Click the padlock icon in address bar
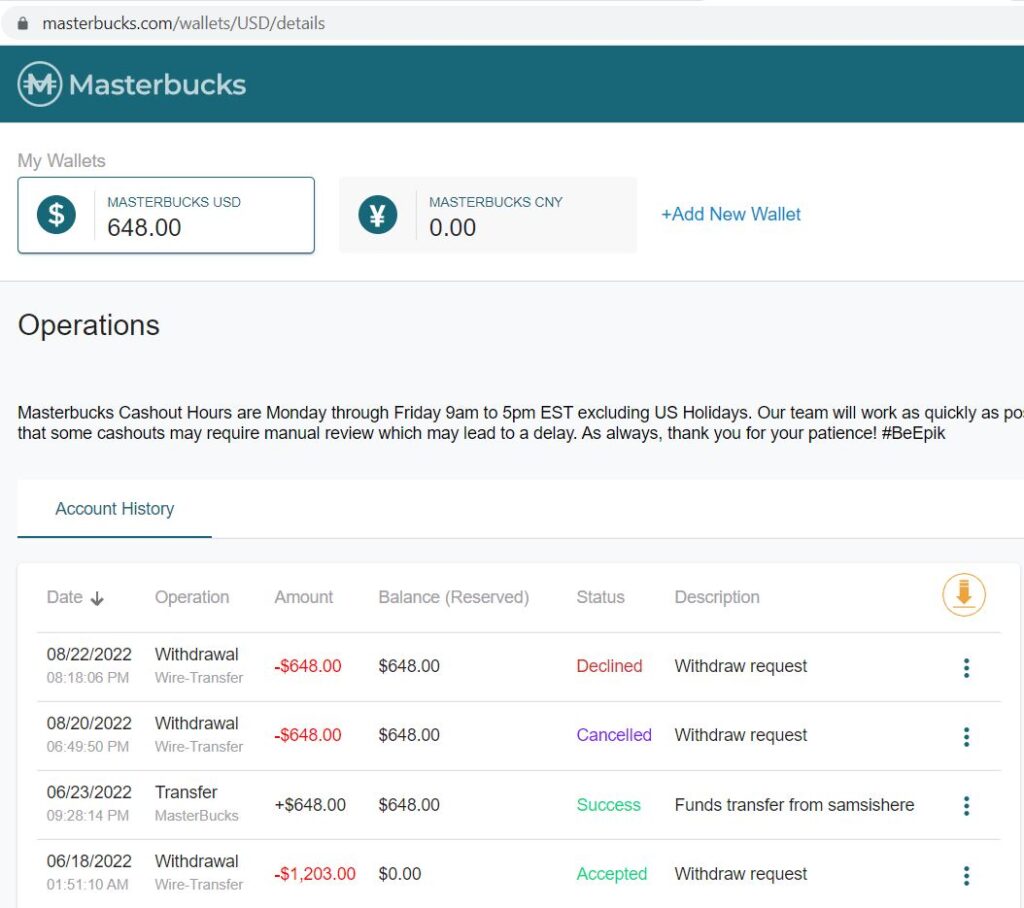This screenshot has width=1024, height=908. click(23, 24)
